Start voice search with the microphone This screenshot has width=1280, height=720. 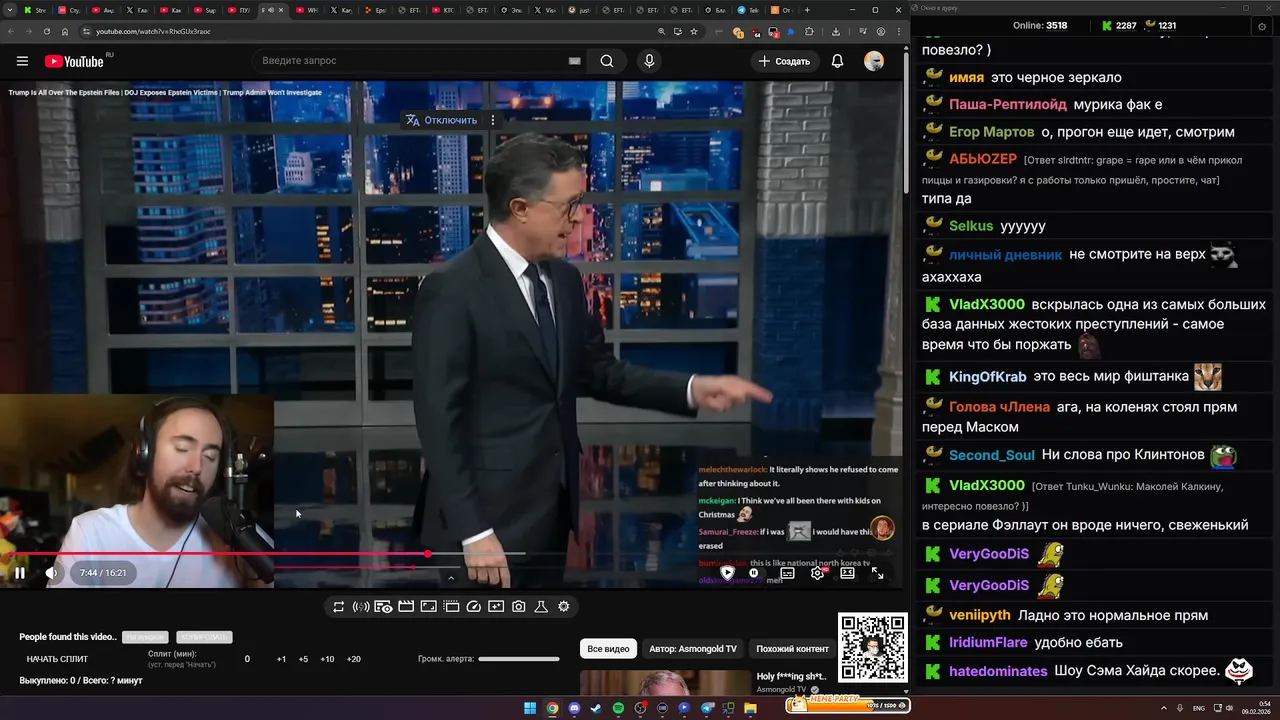click(x=649, y=61)
